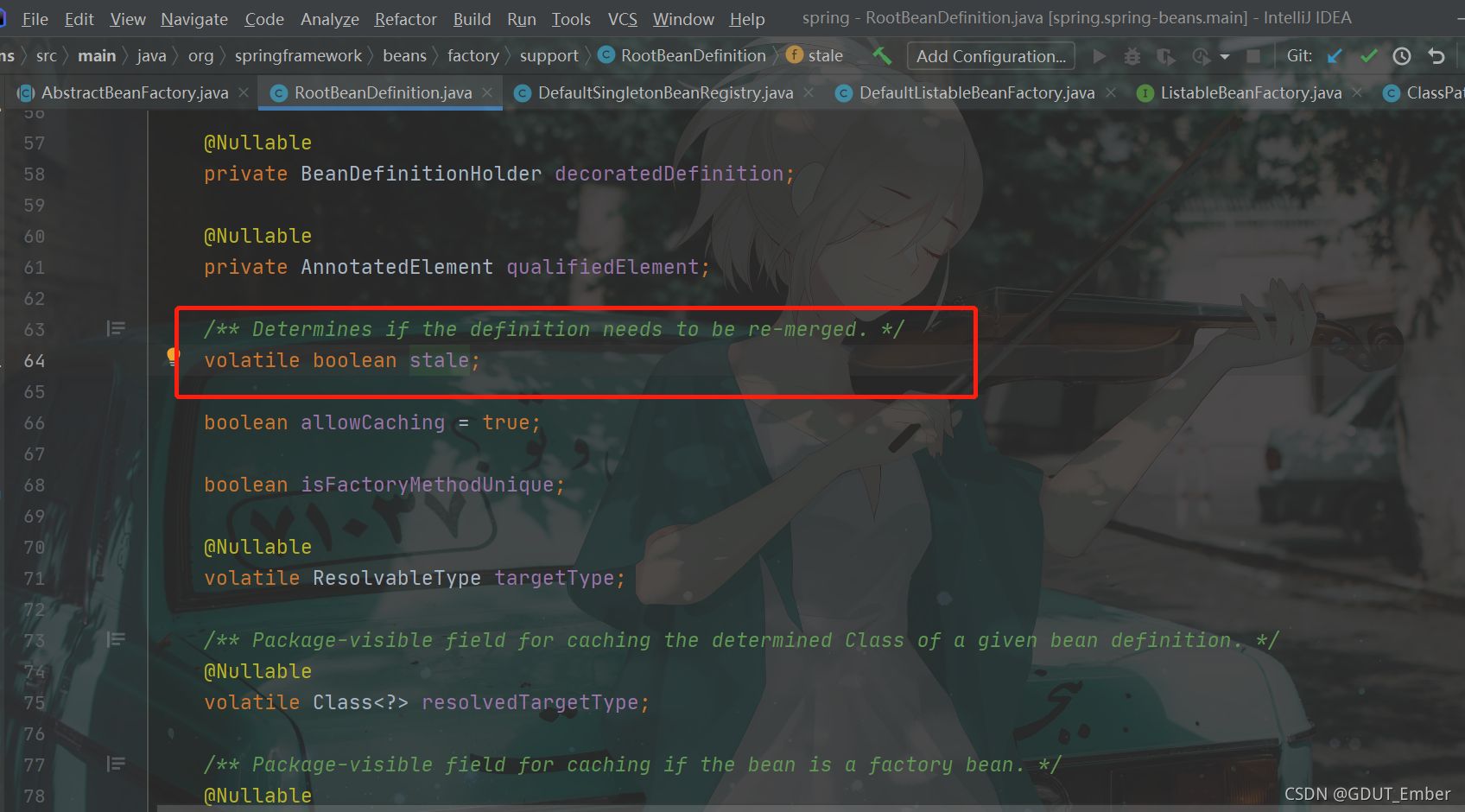Click the factory breadcrumb
Screen dimensions: 1465x812
(473, 56)
